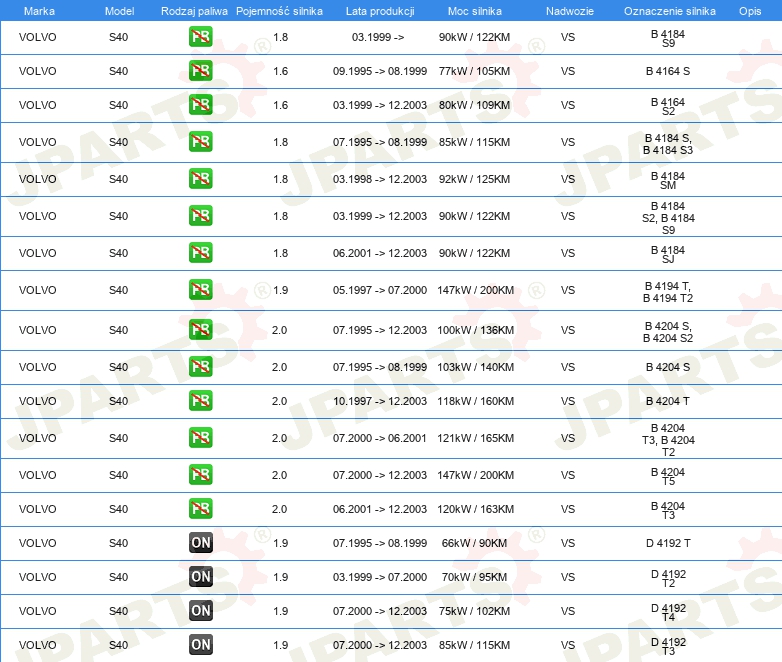The image size is (782, 662).
Task: Click the 1.6 capacity in the 77kW row
Action: [280, 71]
